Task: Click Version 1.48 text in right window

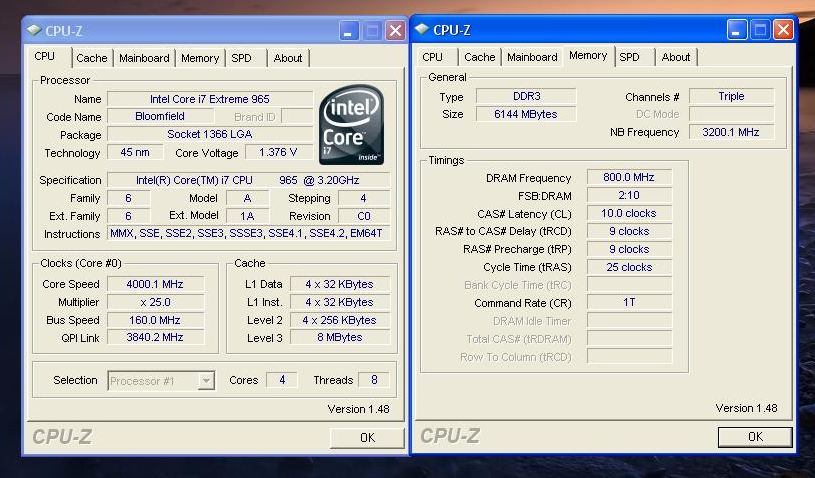Action: pyautogui.click(x=746, y=408)
